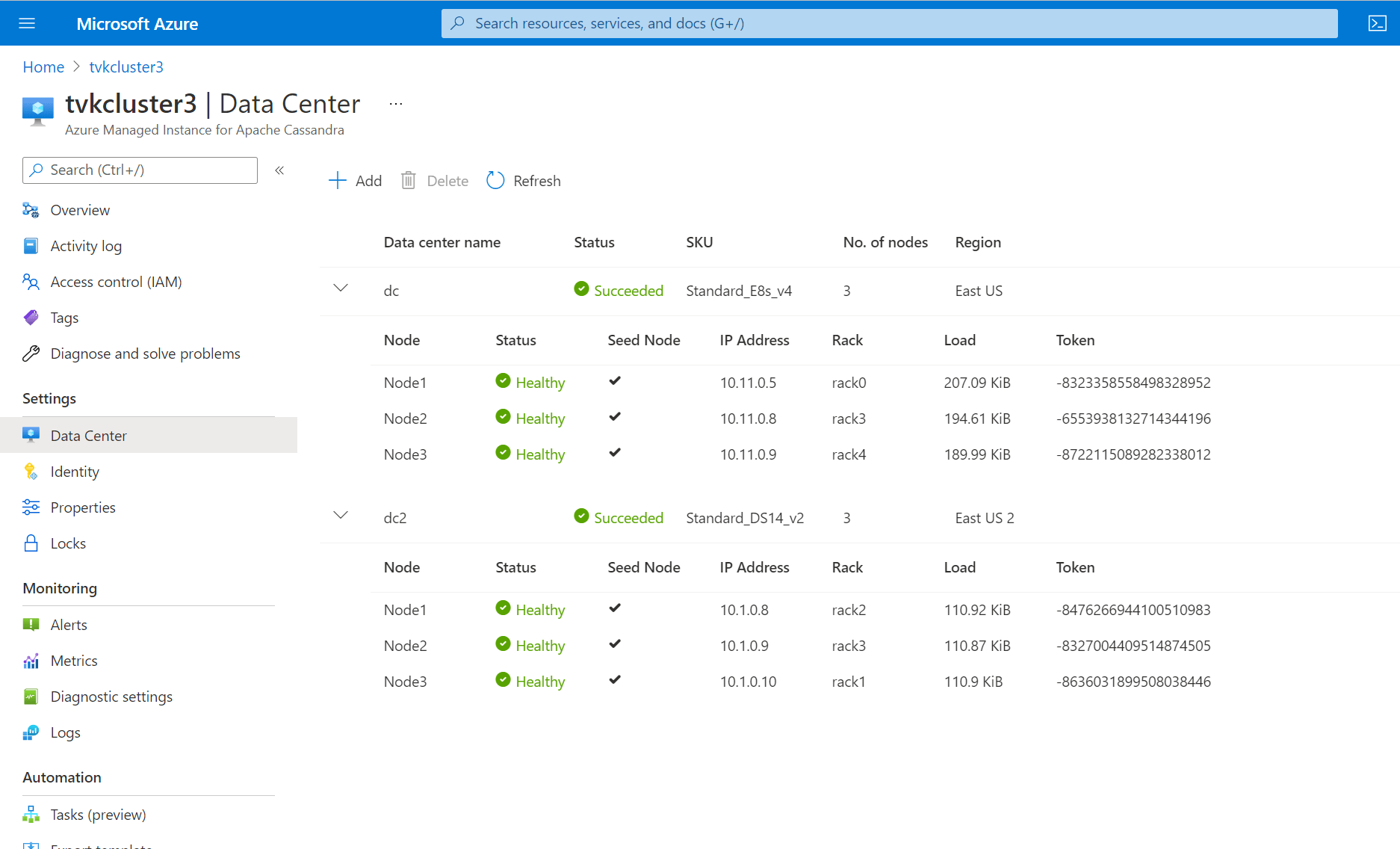Navigate Home via the breadcrumb link
1400x849 pixels.
click(43, 67)
